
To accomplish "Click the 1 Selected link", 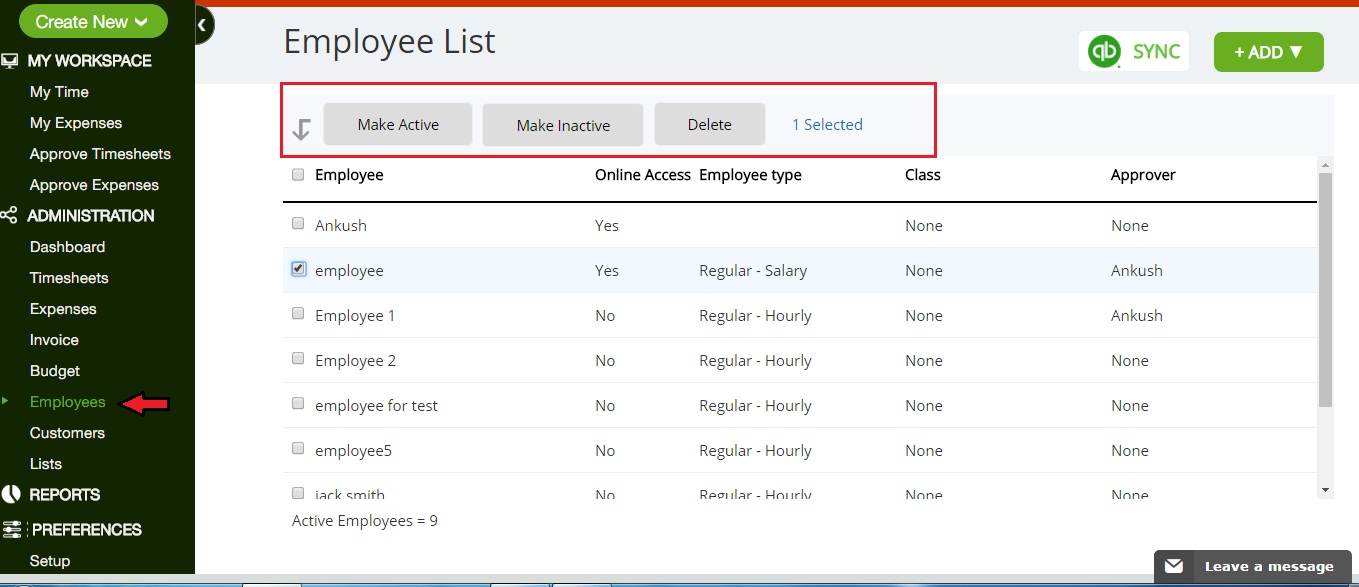I will (827, 125).
